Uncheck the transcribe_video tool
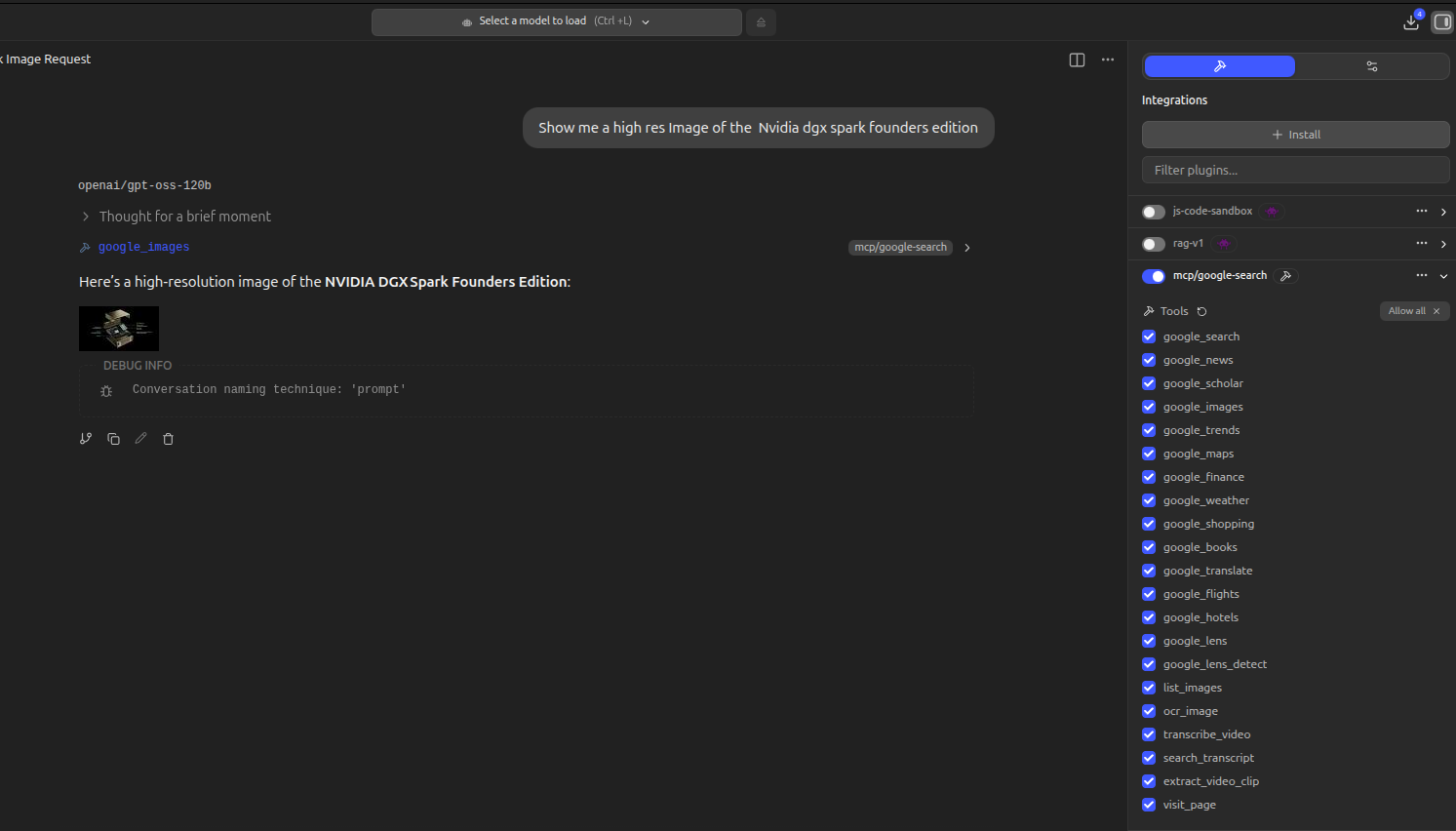Viewport: 1456px width, 831px height. [1149, 734]
